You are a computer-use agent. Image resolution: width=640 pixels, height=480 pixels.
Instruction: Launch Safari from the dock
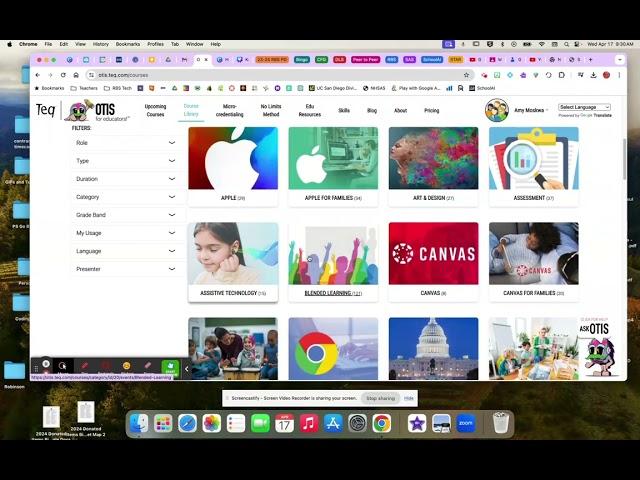point(187,424)
